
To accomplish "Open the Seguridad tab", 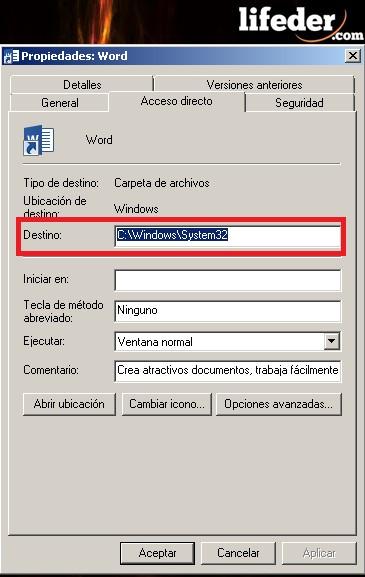I will coord(300,102).
